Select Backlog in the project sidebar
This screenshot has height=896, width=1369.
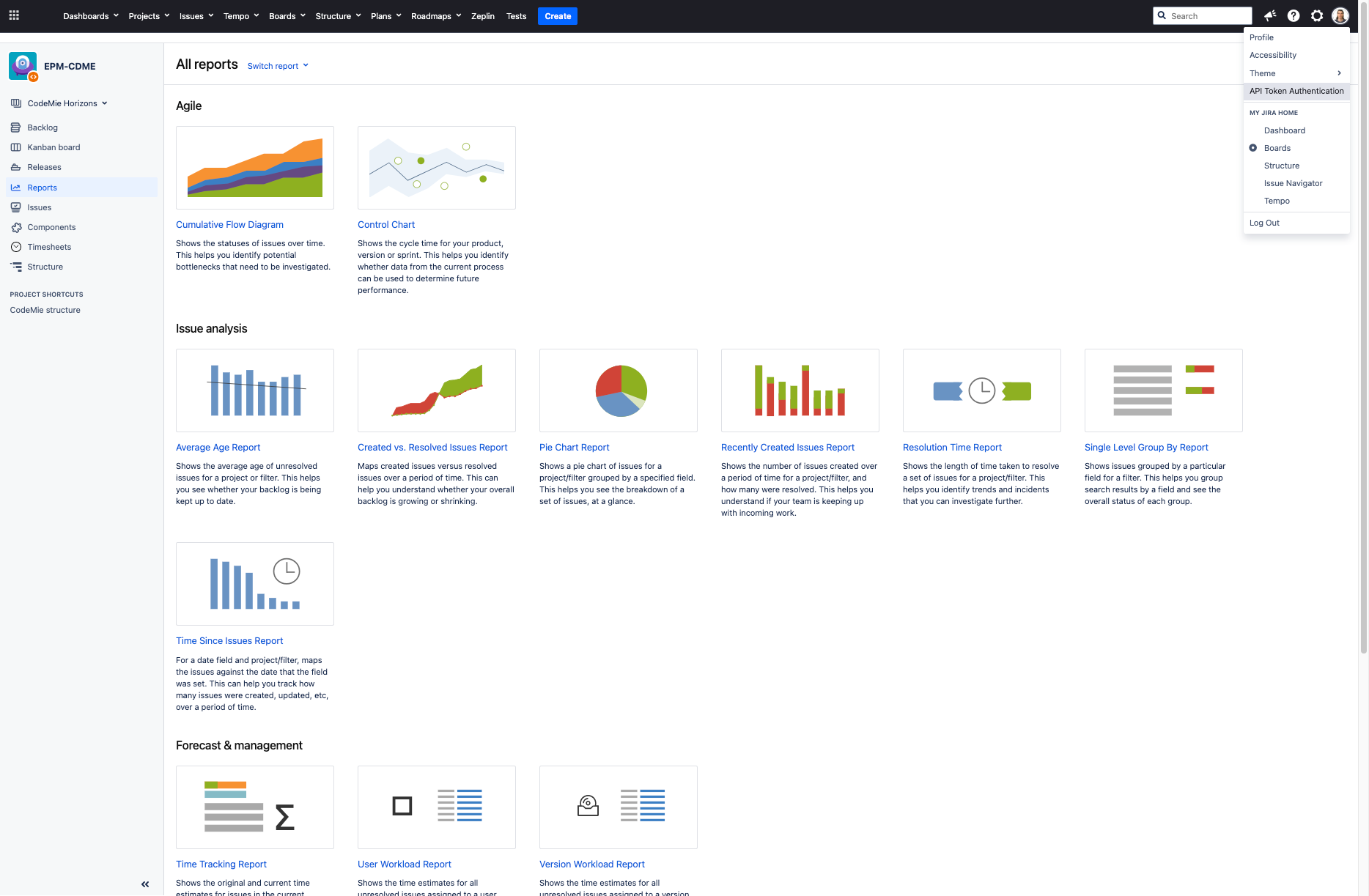coord(42,127)
